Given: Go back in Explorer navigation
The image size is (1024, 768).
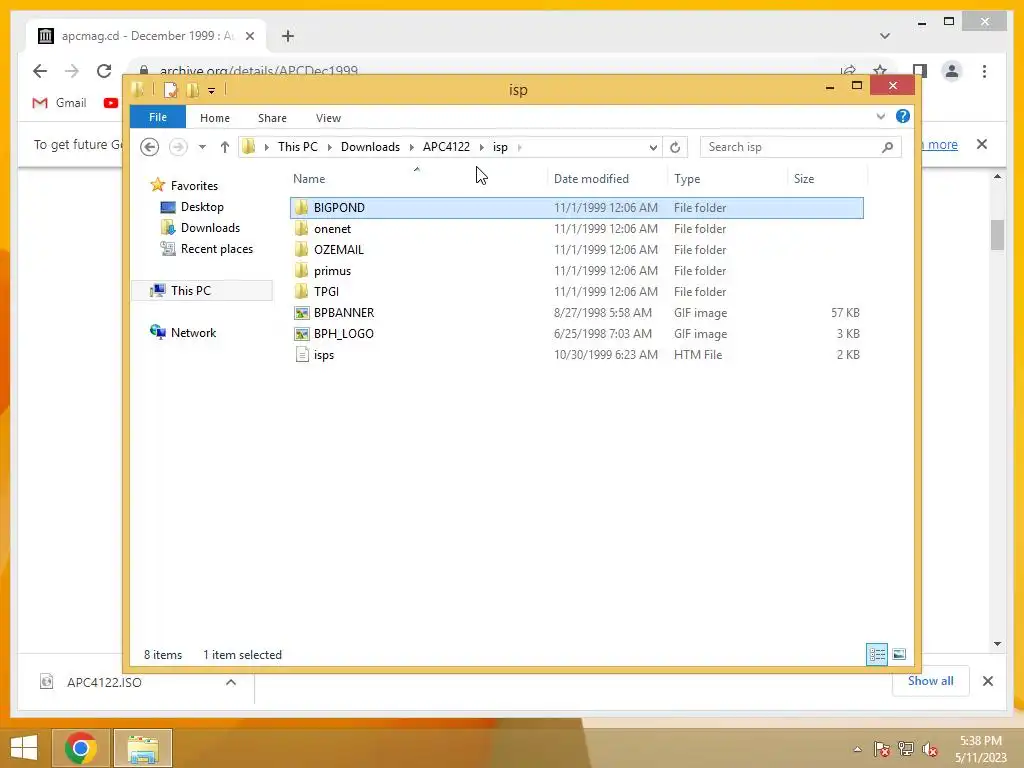Looking at the screenshot, I should click(150, 147).
